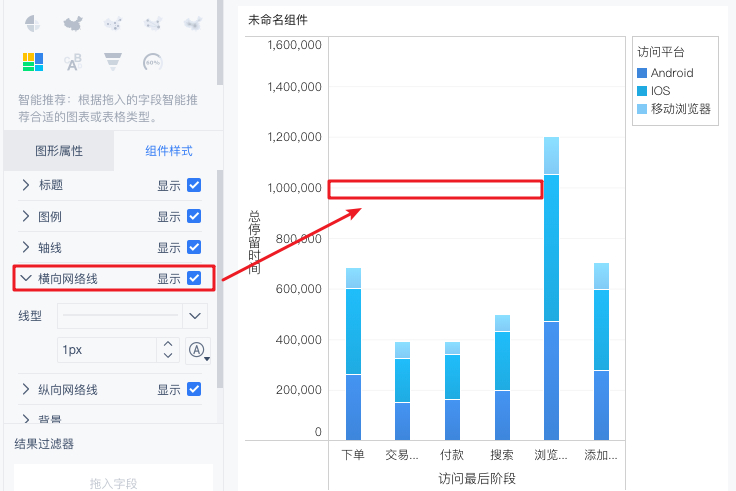Toggle the 纵向网络线 显示 checkbox

point(194,389)
